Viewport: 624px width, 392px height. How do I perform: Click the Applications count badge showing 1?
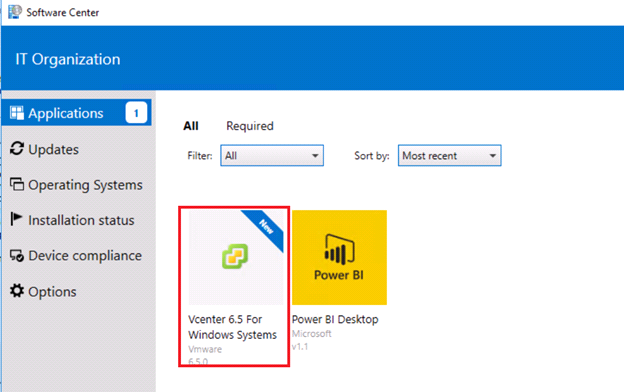[136, 113]
